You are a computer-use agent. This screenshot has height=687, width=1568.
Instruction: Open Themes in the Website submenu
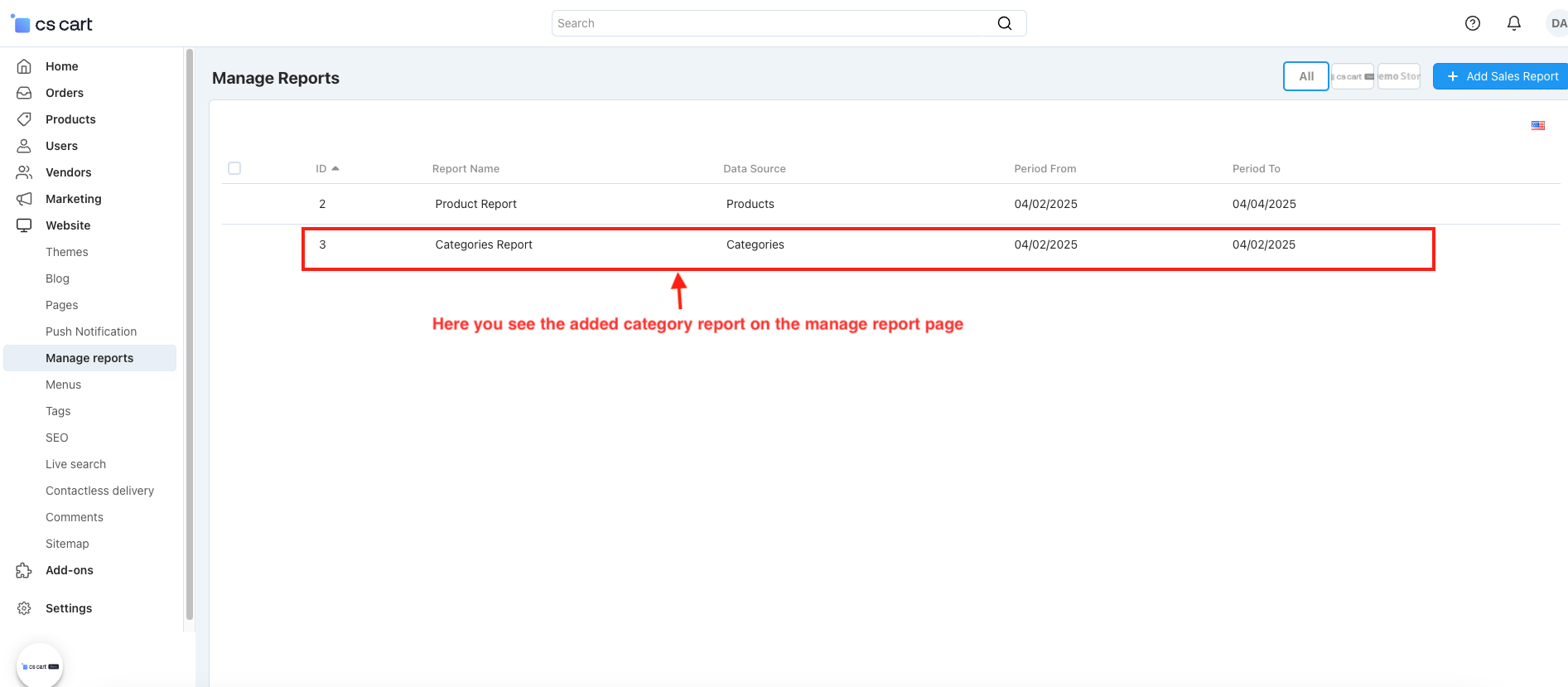66,252
